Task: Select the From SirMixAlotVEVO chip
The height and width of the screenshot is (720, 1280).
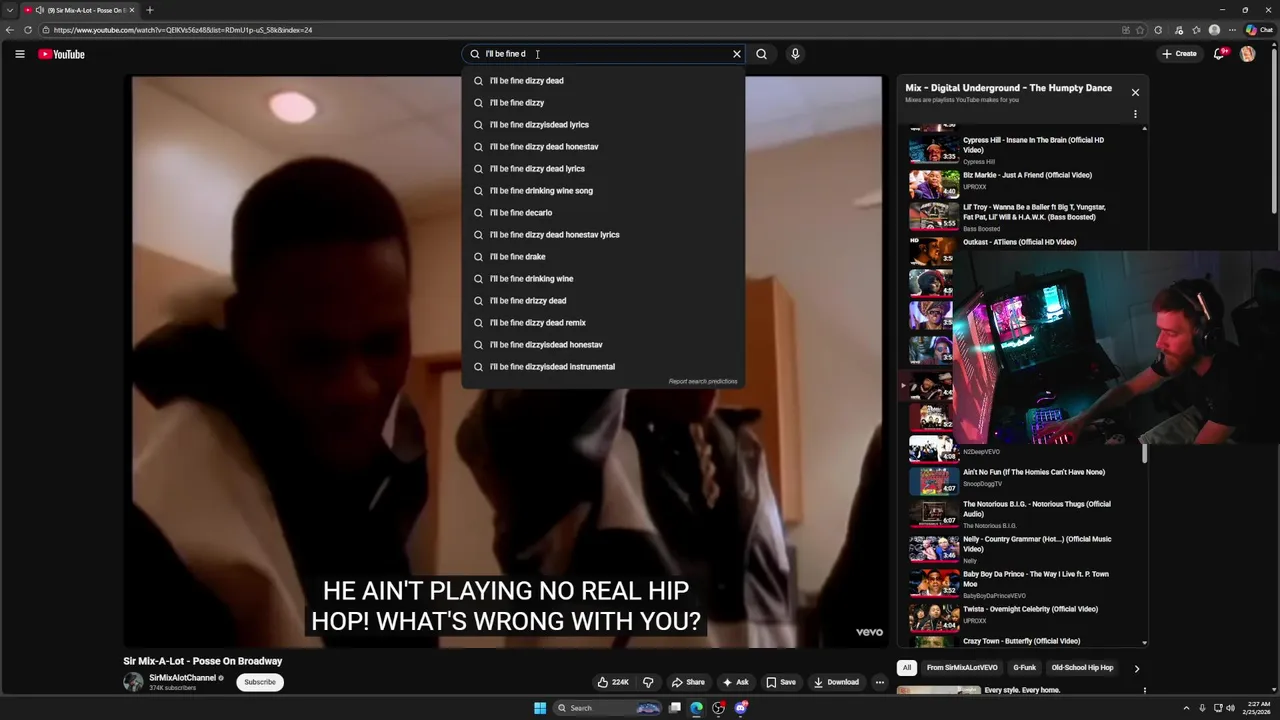Action: [962, 668]
